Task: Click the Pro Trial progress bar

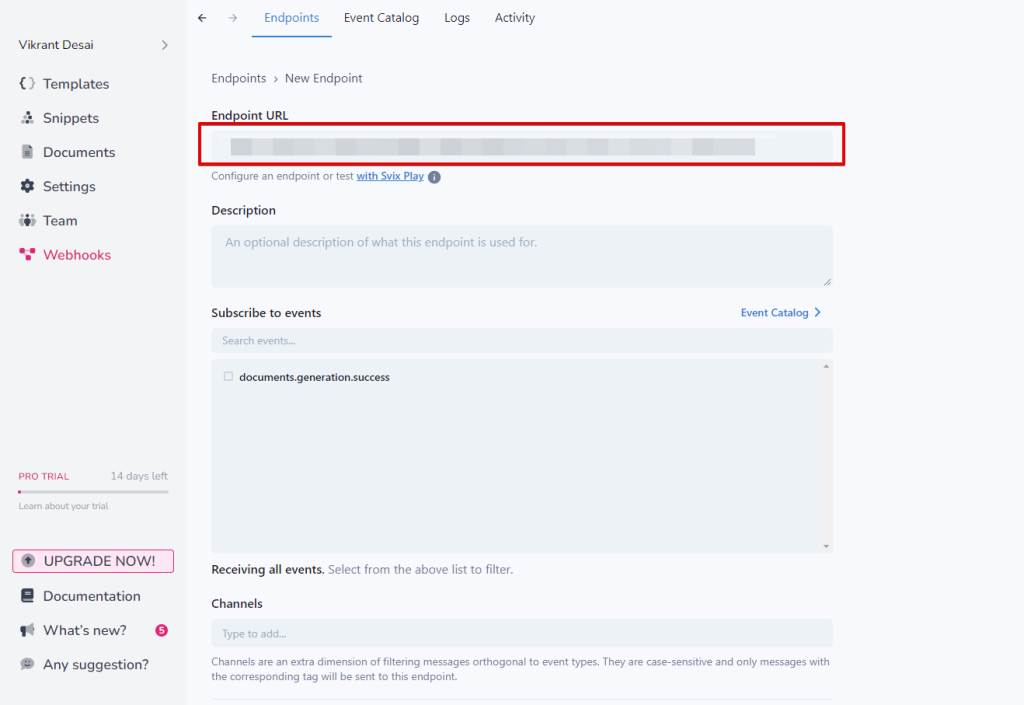Action: [x=93, y=492]
